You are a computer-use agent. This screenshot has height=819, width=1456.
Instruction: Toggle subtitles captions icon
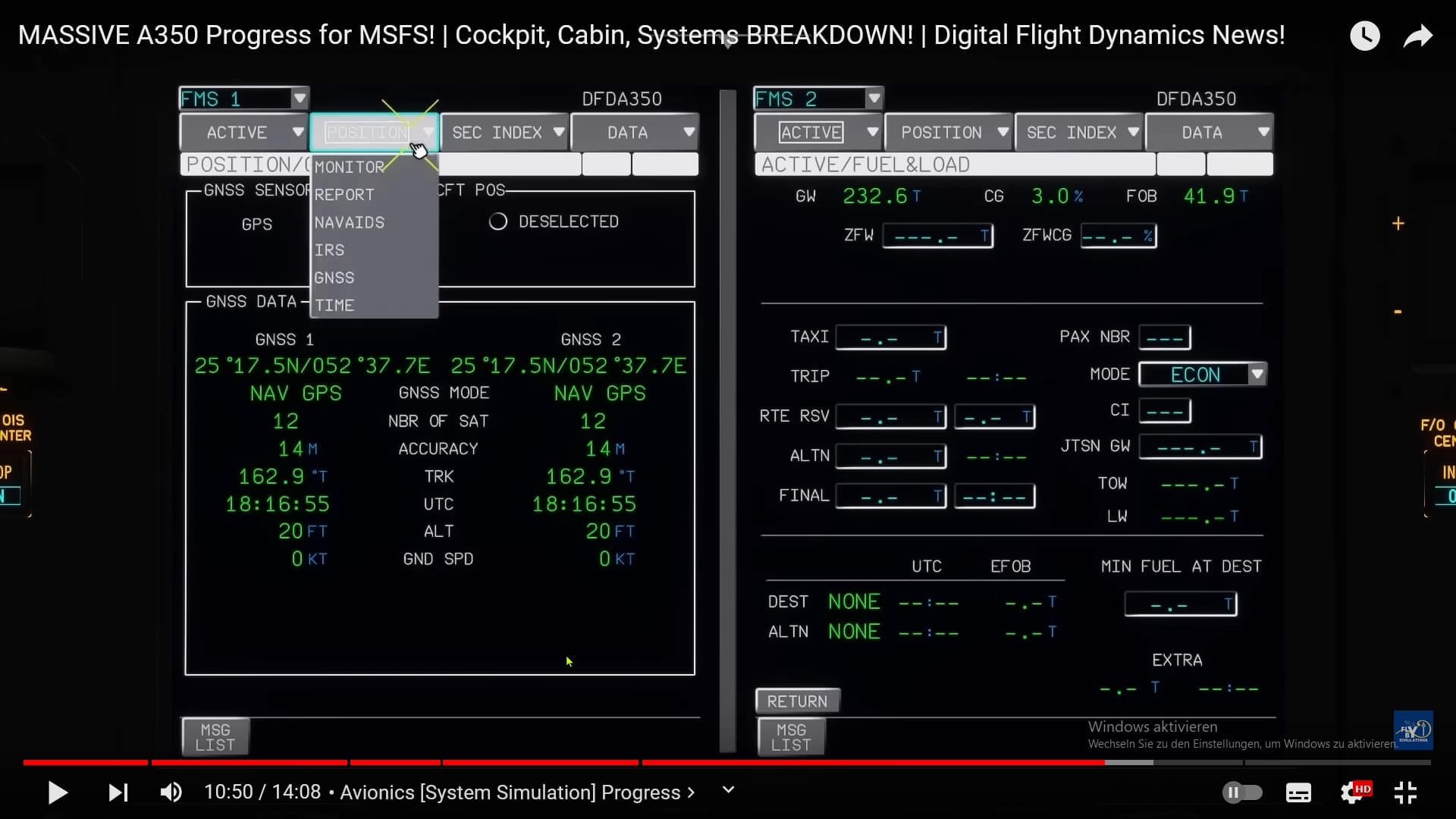1298,792
